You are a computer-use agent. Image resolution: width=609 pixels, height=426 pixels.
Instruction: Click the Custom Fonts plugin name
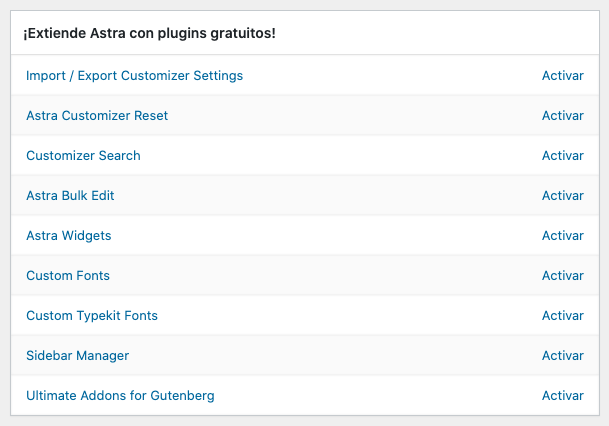(x=68, y=276)
